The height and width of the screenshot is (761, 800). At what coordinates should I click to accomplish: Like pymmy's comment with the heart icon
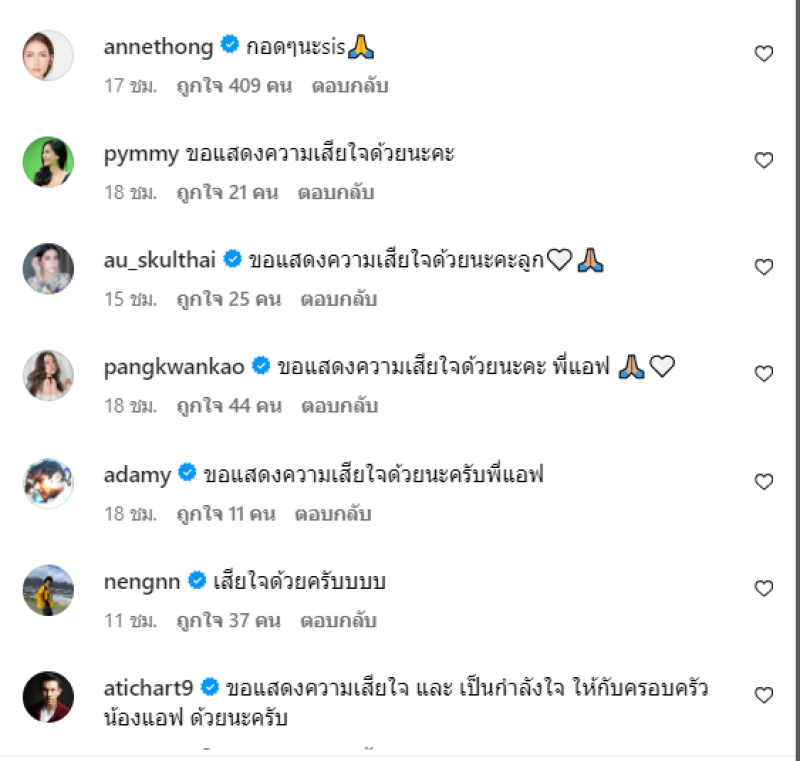(x=763, y=160)
